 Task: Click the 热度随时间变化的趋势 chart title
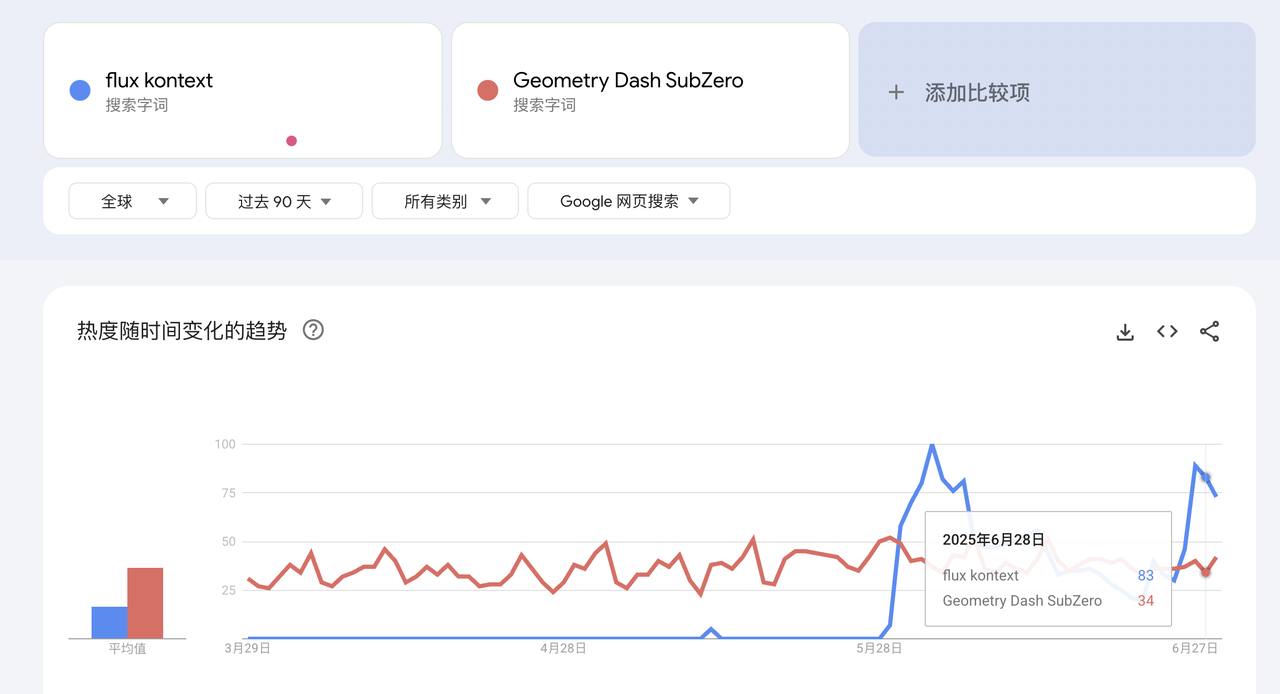[x=182, y=331]
